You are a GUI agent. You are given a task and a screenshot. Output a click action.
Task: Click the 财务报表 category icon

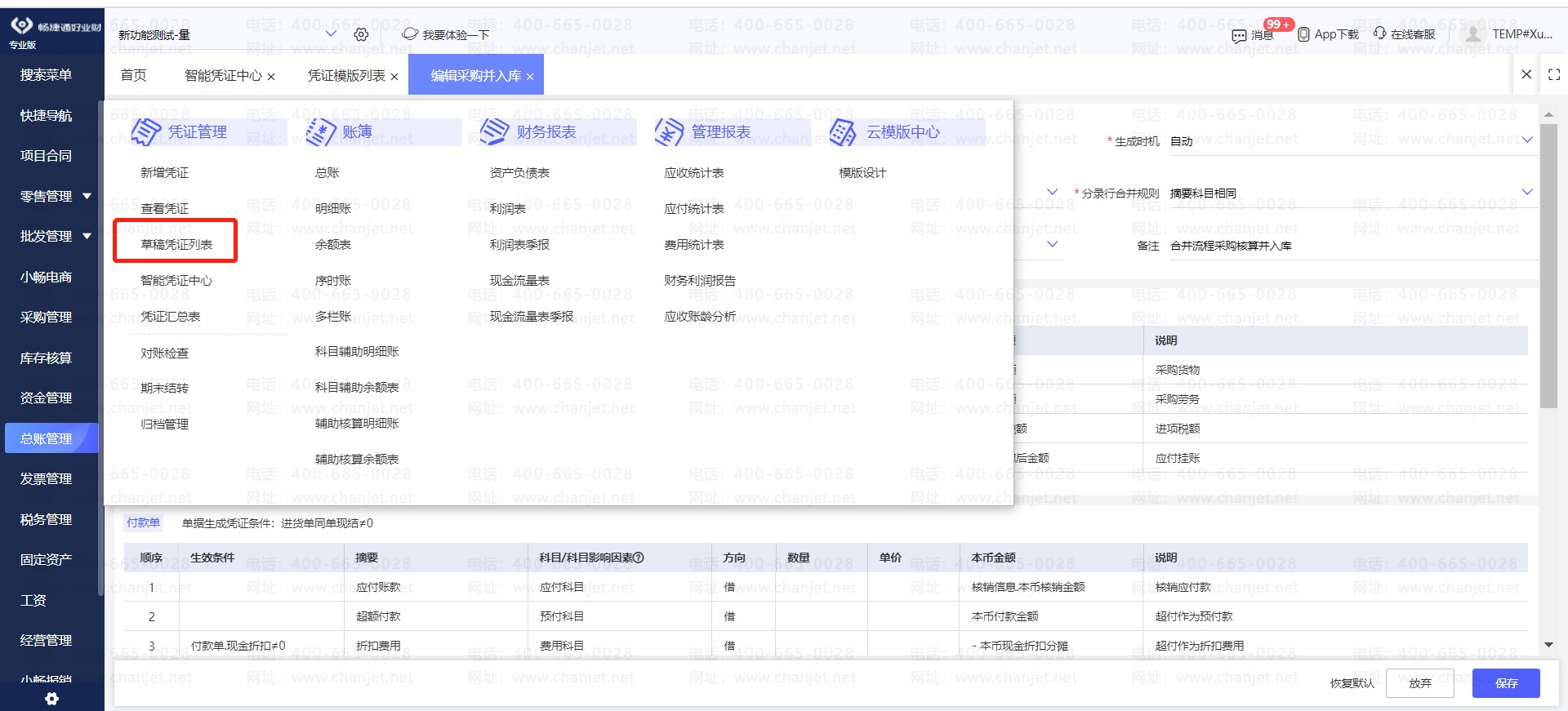tap(495, 131)
